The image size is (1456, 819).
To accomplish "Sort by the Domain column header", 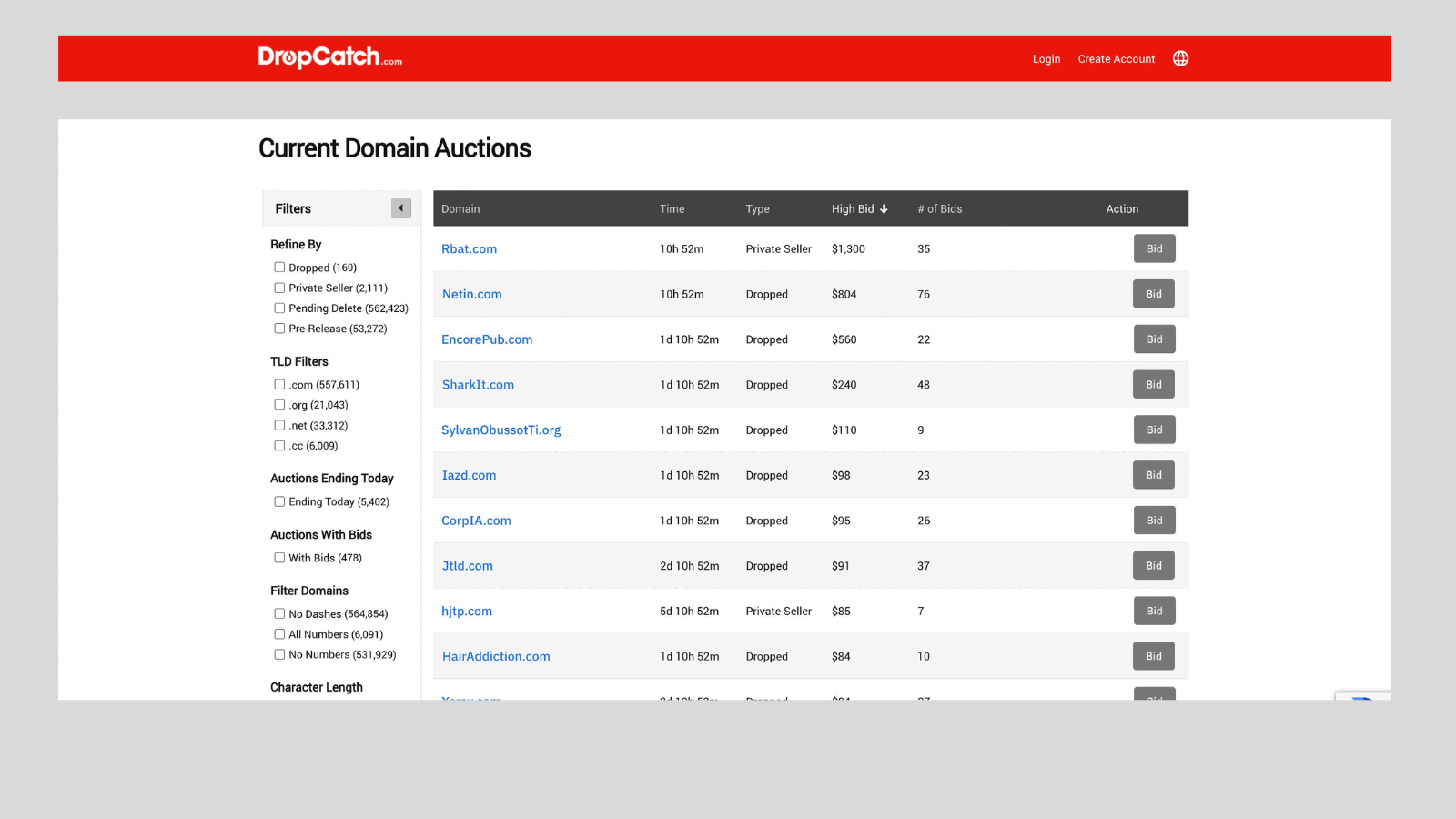I will click(x=460, y=209).
